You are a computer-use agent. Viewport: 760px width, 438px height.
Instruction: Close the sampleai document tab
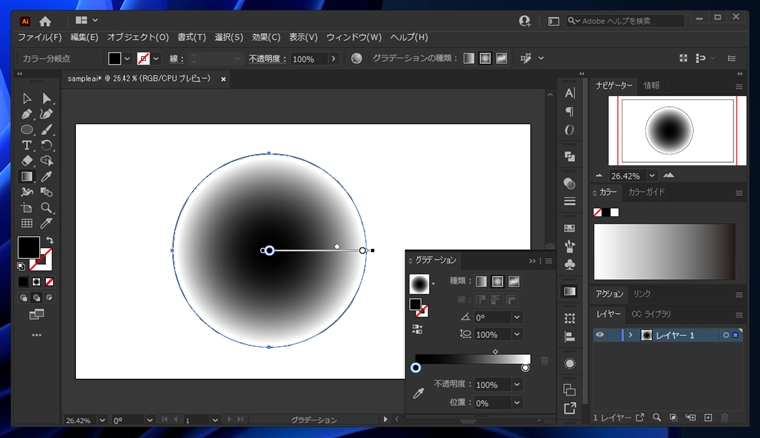[x=223, y=79]
